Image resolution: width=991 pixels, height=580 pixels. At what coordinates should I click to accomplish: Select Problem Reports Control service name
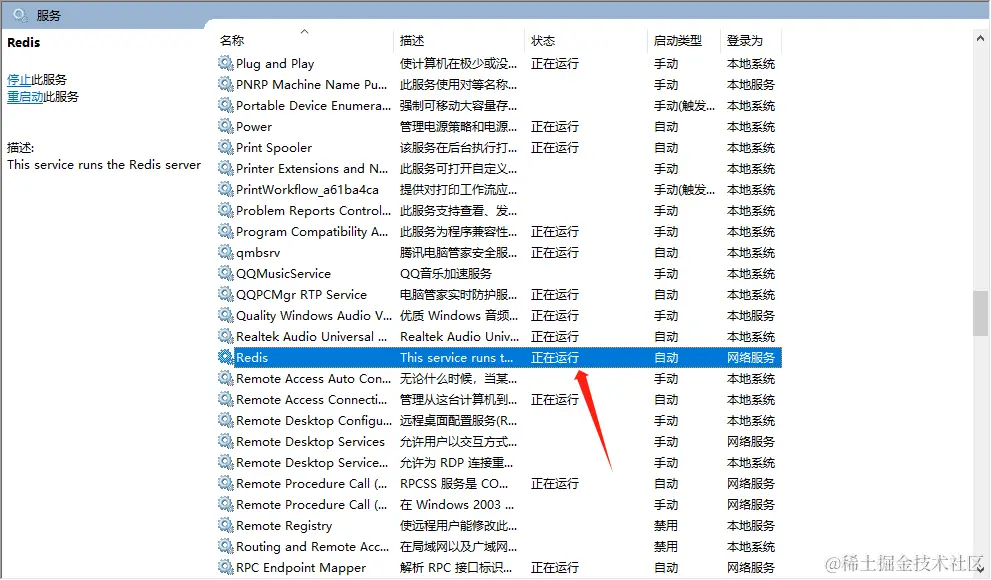tap(313, 210)
